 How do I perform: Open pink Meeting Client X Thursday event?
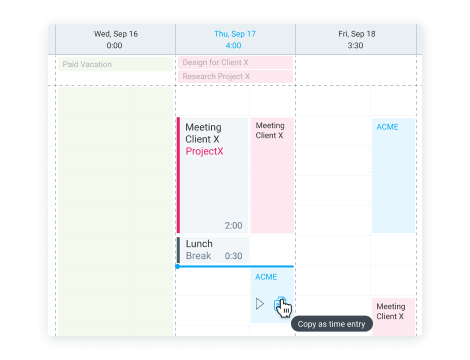tap(272, 175)
